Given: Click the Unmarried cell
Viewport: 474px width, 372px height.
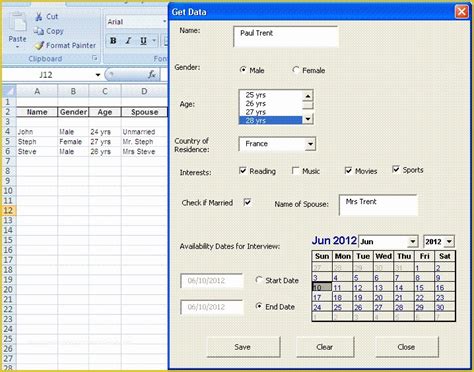Looking at the screenshot, I should pyautogui.click(x=144, y=132).
